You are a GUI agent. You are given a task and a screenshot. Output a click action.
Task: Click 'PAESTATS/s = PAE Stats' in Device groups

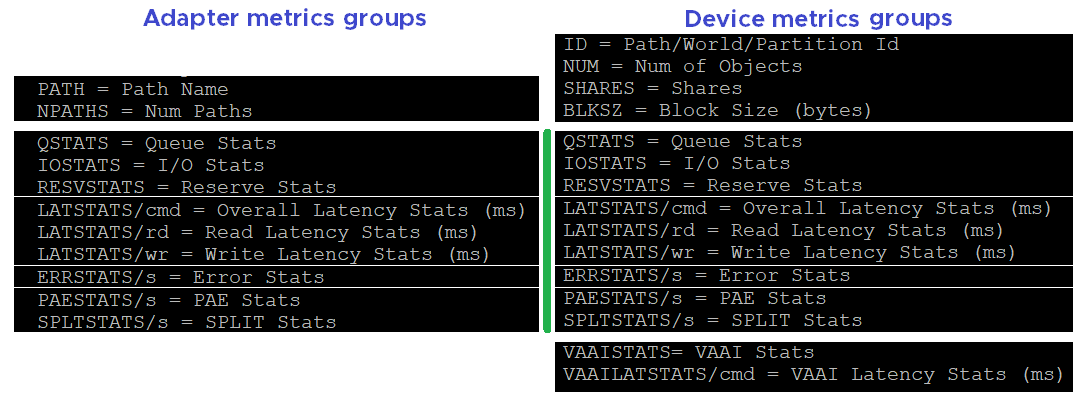[695, 298]
